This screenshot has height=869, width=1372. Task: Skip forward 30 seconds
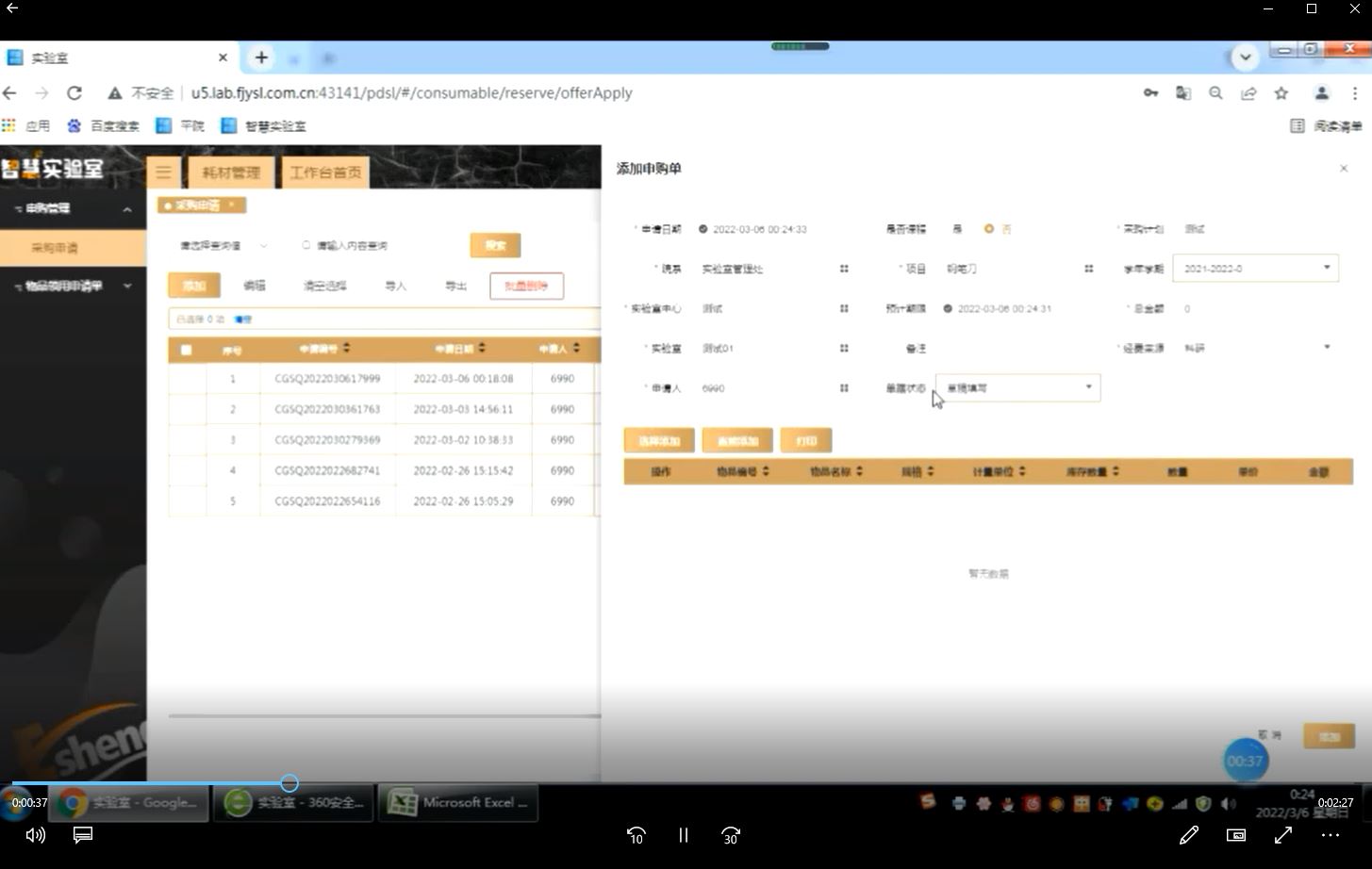click(731, 835)
